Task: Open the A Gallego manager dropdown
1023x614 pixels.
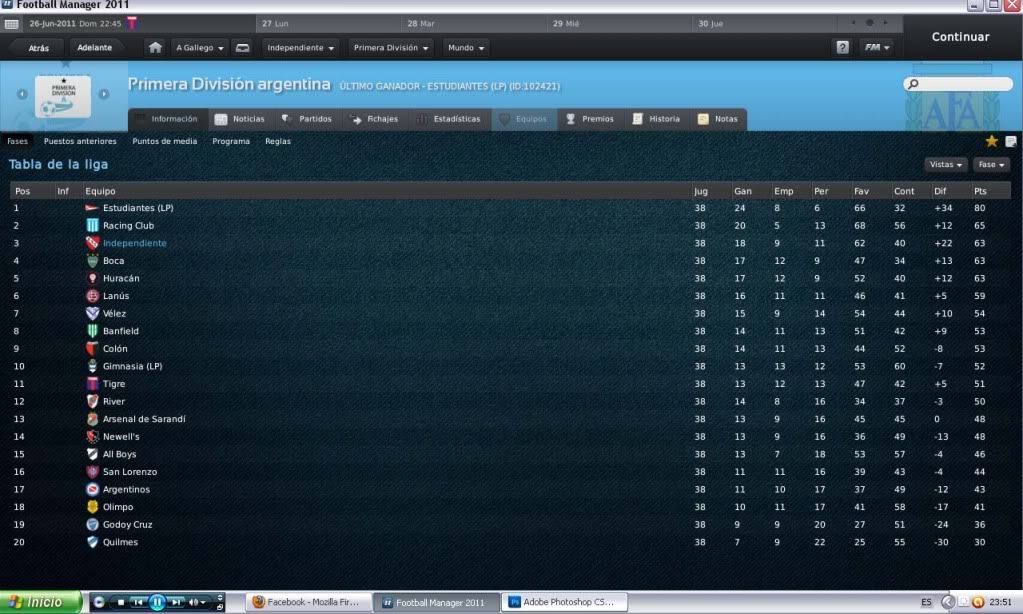Action: (x=200, y=48)
